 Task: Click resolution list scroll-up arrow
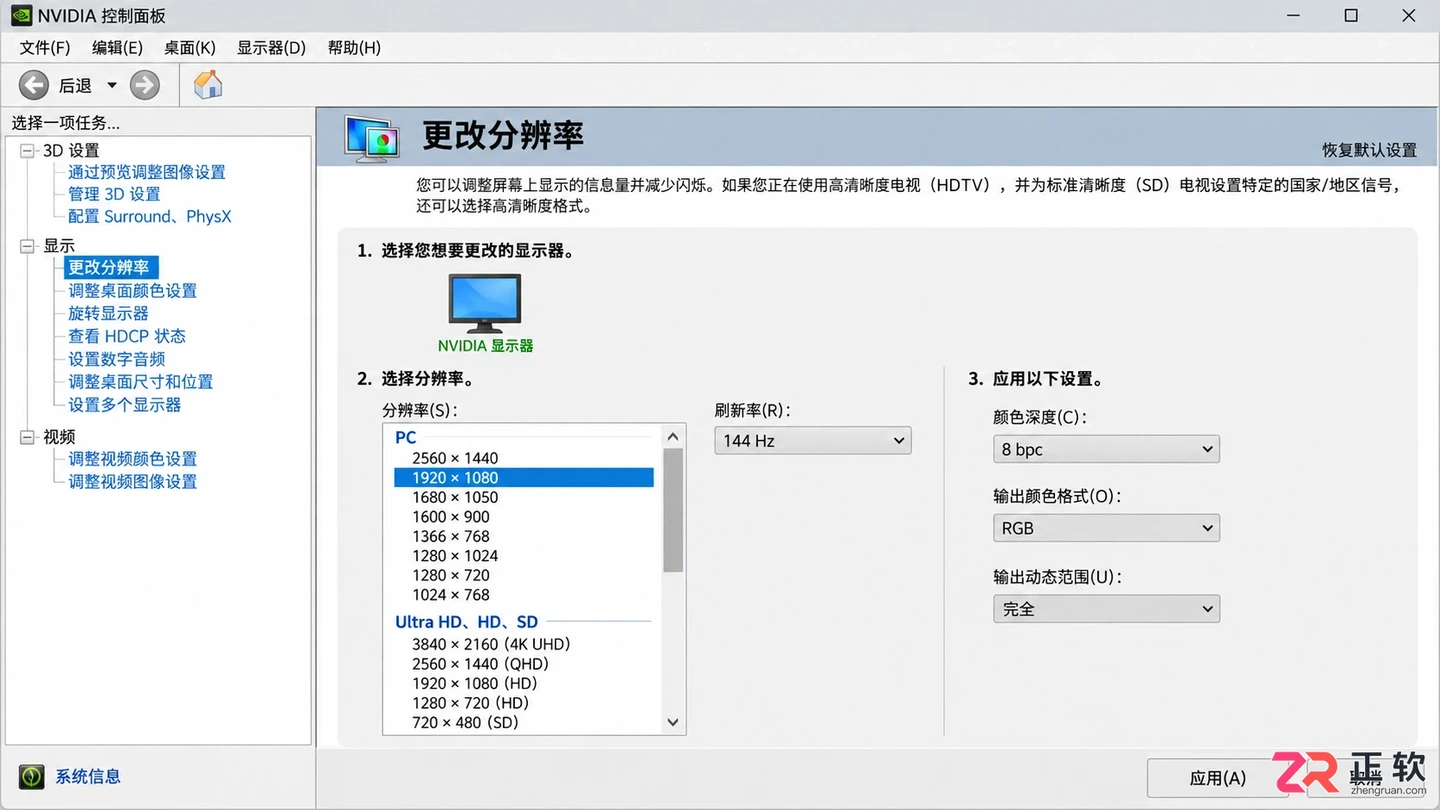tap(673, 436)
